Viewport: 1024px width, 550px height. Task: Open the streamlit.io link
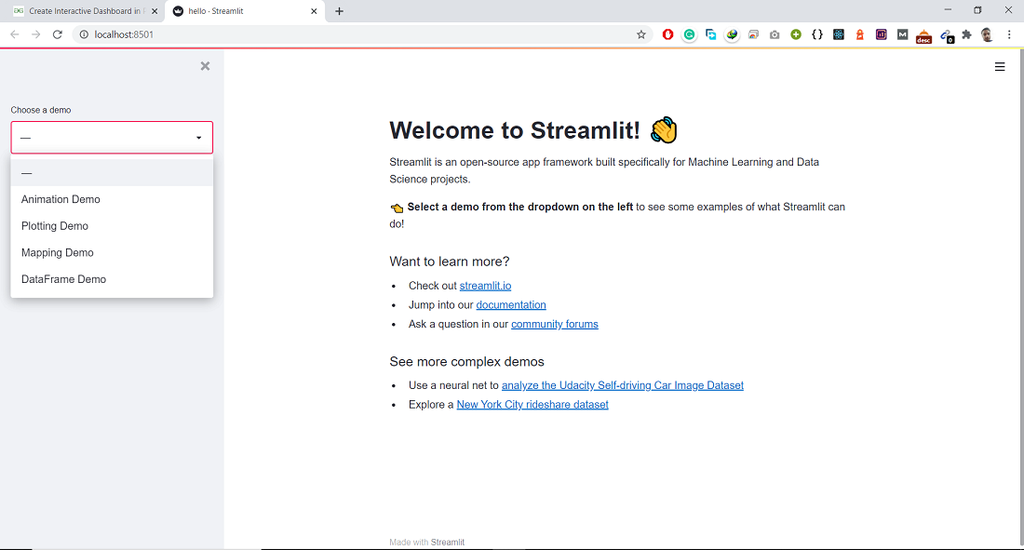[485, 285]
